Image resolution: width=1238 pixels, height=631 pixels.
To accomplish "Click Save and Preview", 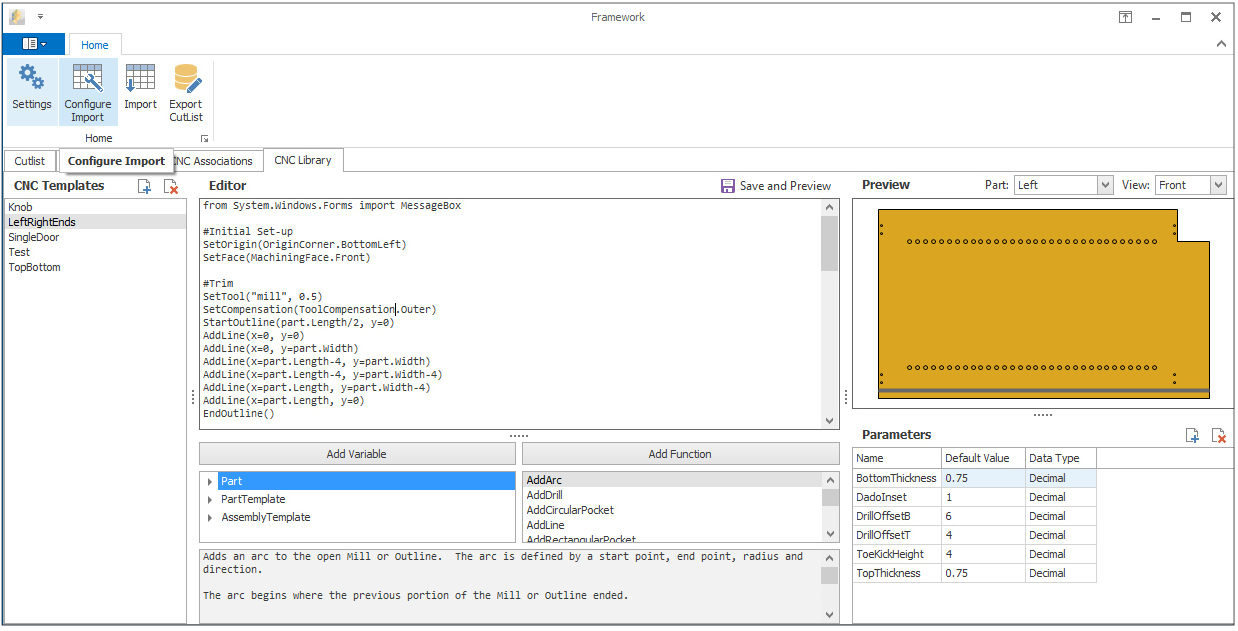I will (775, 186).
